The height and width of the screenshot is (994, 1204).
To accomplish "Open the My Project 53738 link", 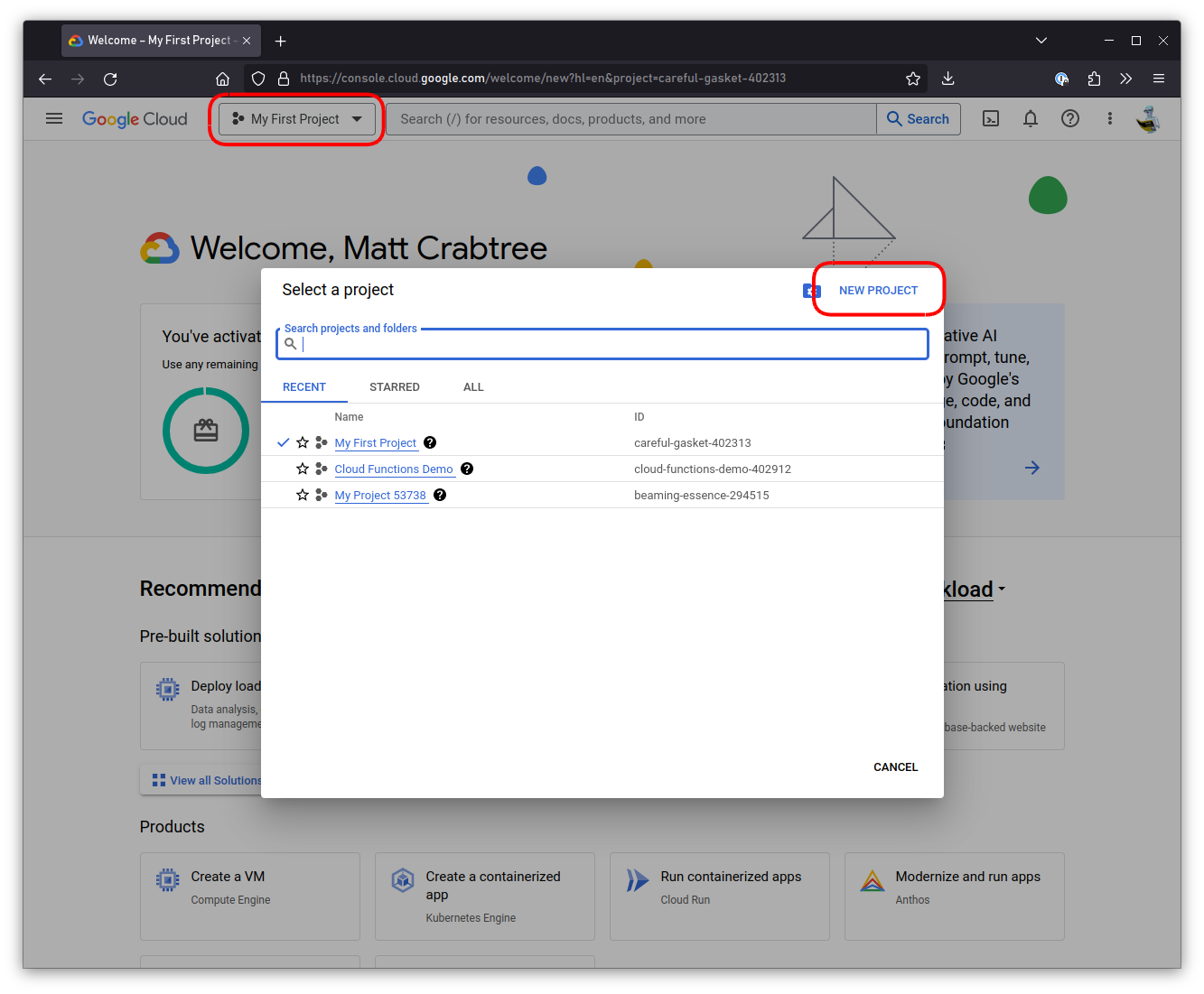I will click(x=380, y=496).
